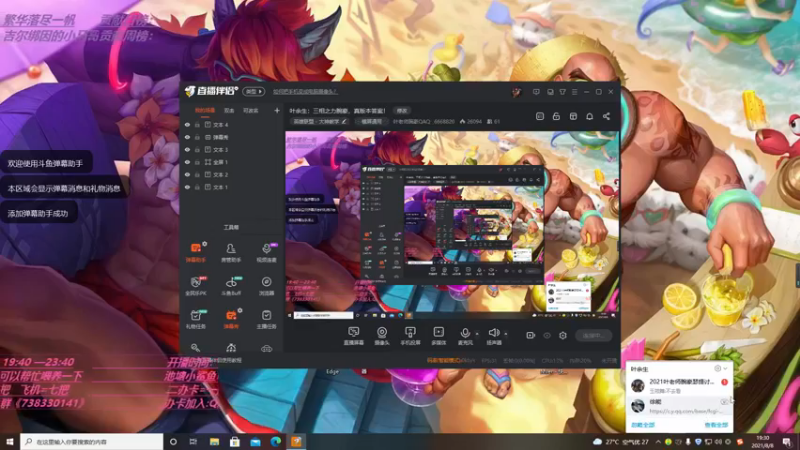
Task: Switch to the third scene tab
Action: pyautogui.click(x=251, y=111)
